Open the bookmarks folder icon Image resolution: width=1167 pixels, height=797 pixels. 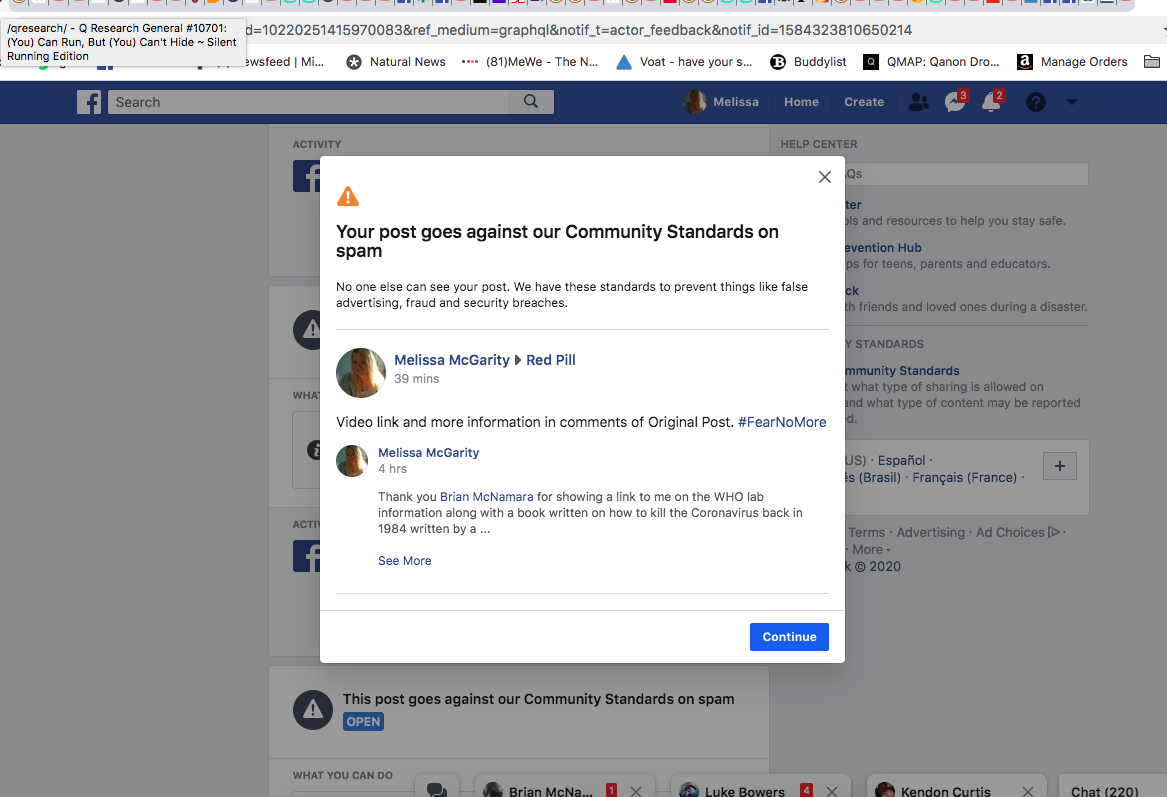1152,62
